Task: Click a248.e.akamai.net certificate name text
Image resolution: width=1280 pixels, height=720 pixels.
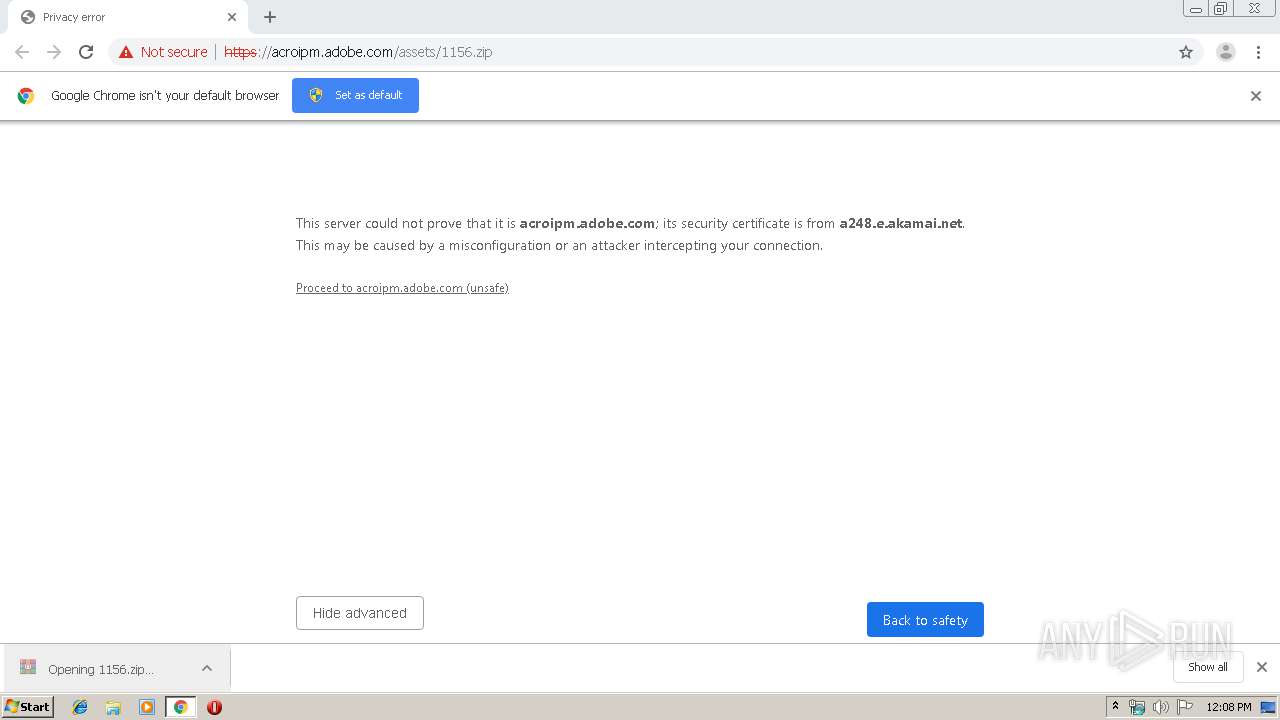Action: pyautogui.click(x=900, y=224)
